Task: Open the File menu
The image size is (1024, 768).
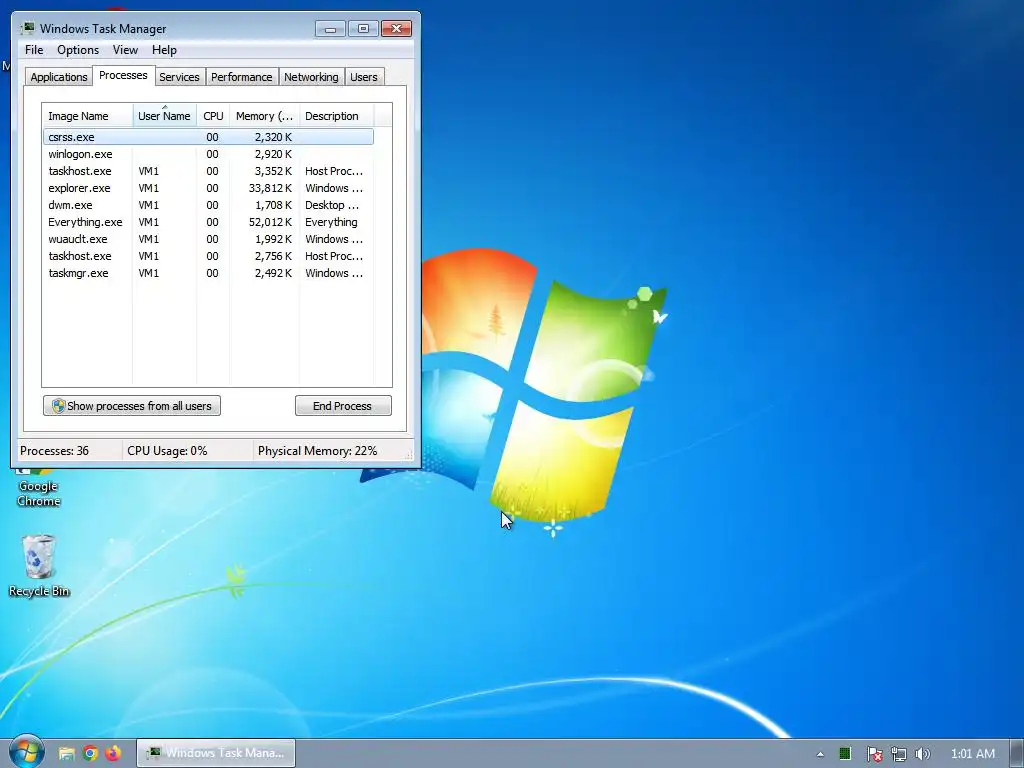Action: pos(34,50)
